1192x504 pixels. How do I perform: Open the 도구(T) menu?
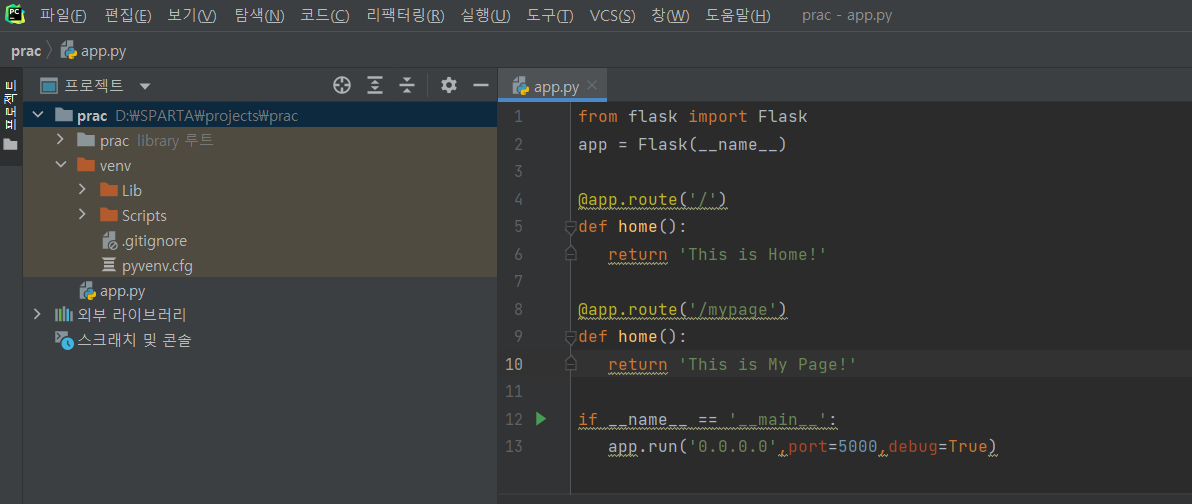550,16
